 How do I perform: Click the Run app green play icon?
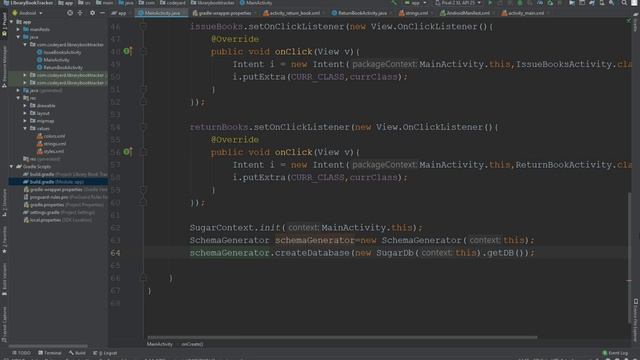tap(490, 3)
